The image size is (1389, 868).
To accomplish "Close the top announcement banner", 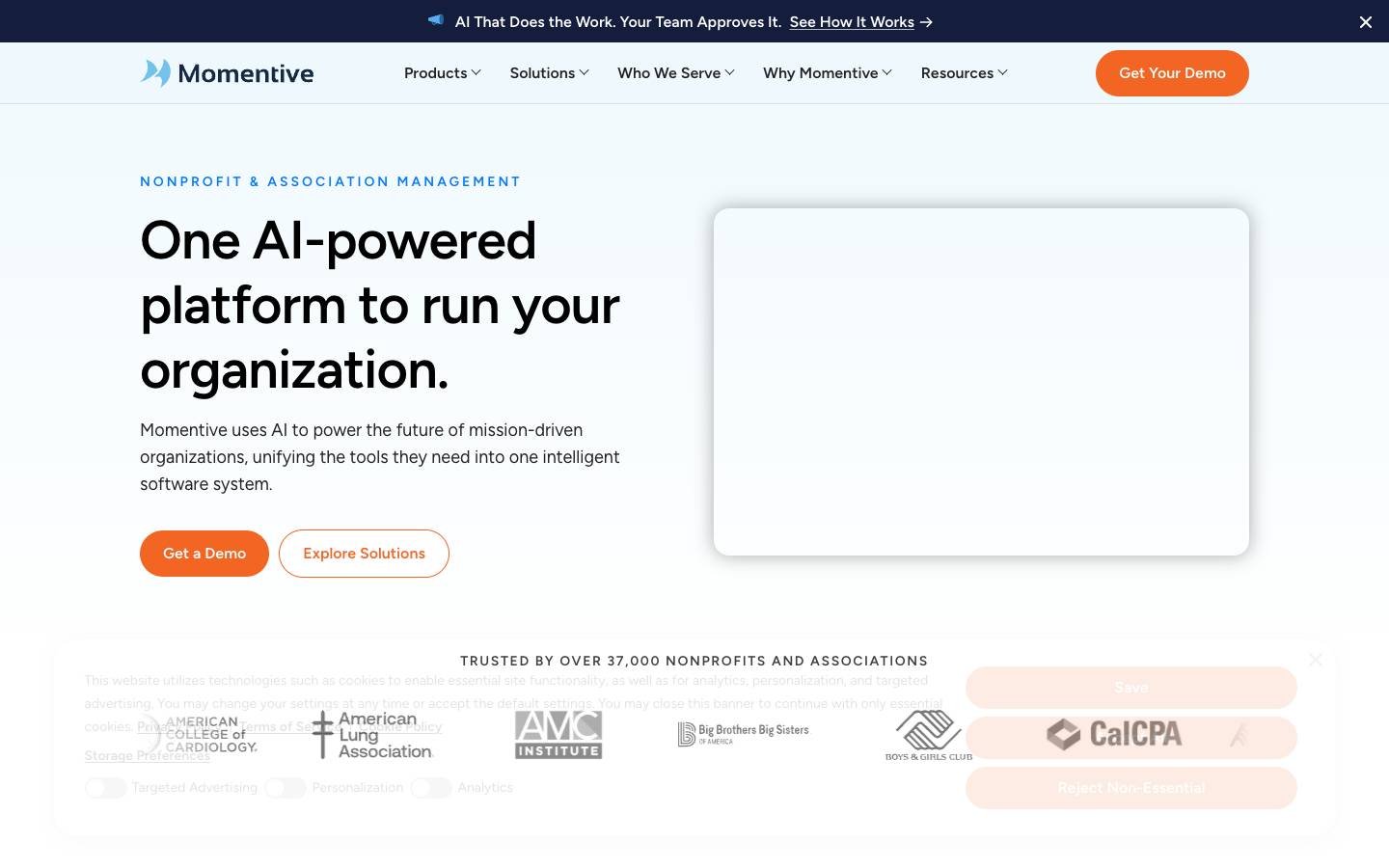I will coord(1366,22).
